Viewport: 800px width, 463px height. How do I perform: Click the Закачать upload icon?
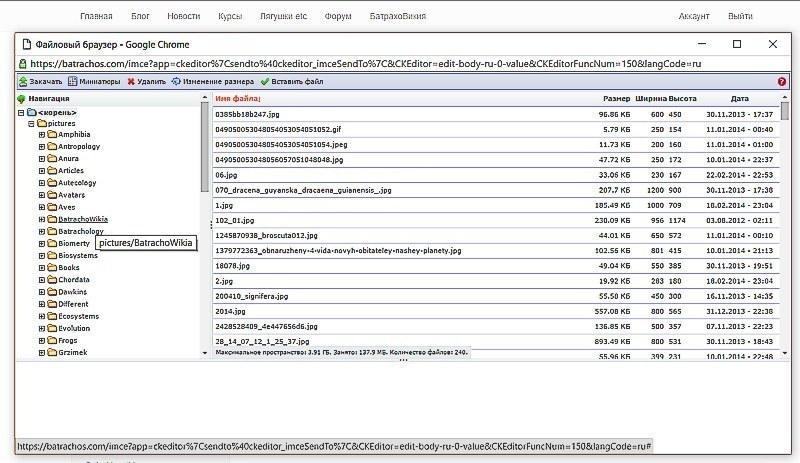(23, 82)
